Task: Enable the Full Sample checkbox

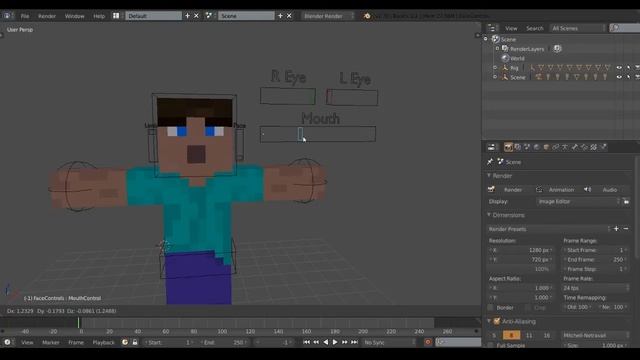Action: coord(491,345)
